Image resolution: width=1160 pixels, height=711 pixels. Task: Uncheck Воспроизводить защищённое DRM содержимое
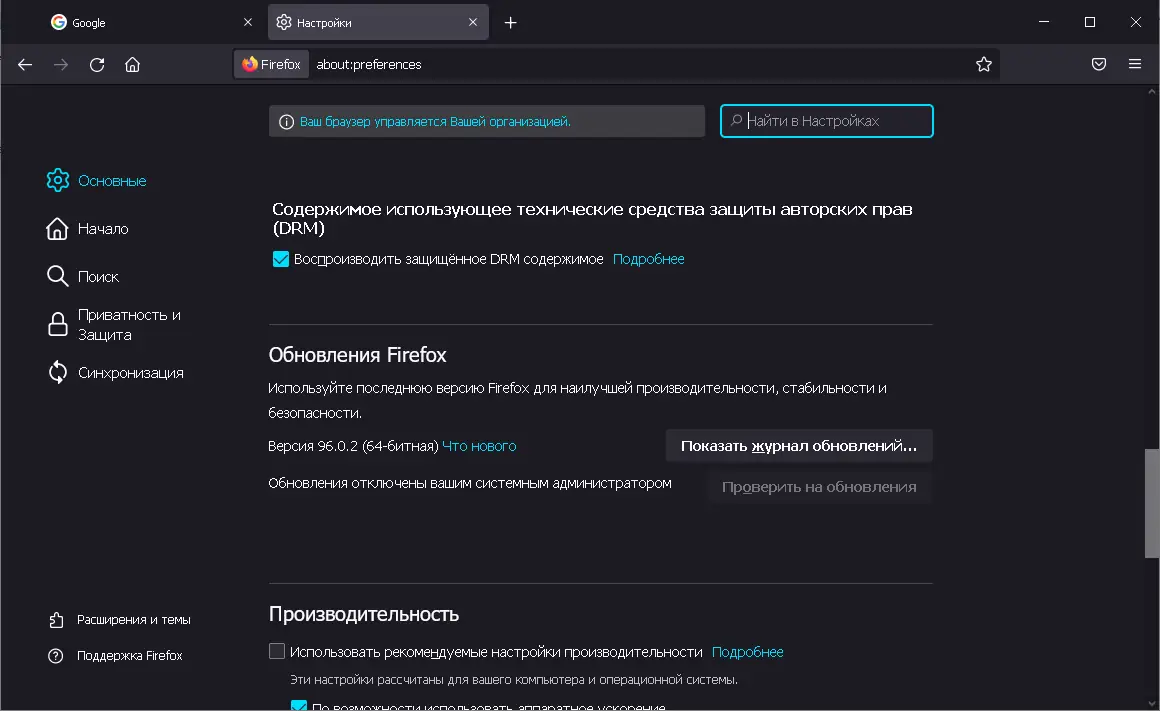280,259
